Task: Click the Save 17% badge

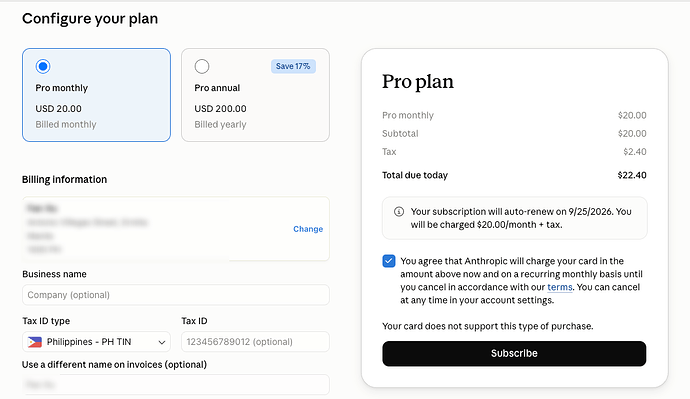Action: tap(293, 66)
